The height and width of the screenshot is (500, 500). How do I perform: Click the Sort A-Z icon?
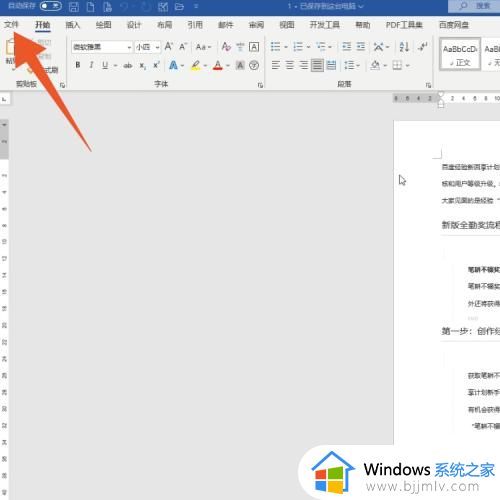point(404,47)
